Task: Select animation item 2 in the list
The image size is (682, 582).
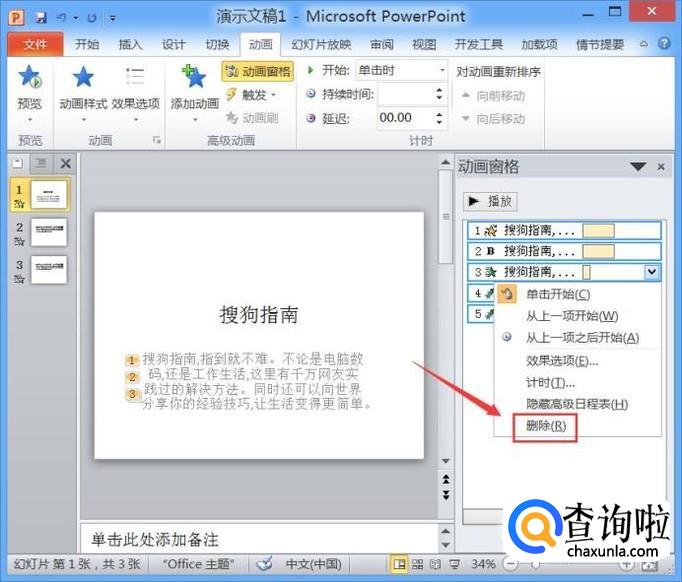Action: coord(564,251)
